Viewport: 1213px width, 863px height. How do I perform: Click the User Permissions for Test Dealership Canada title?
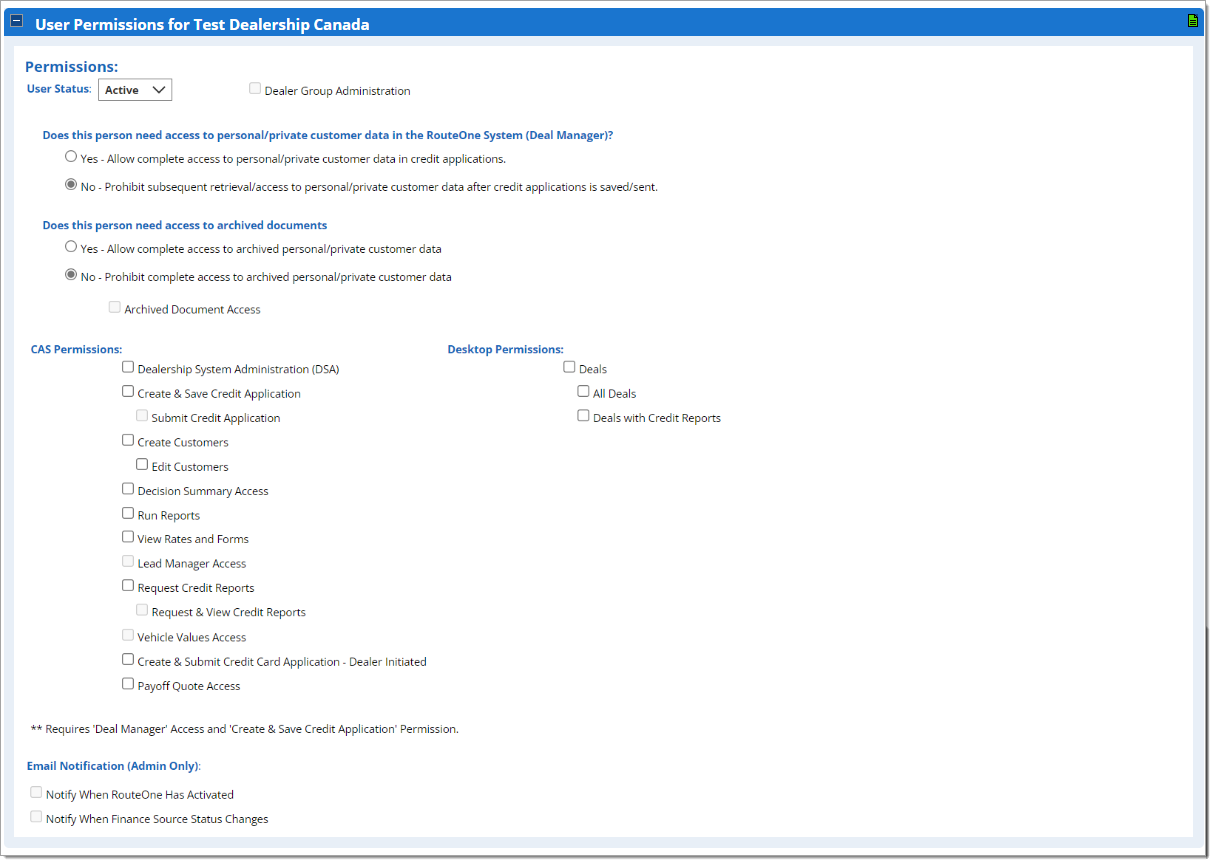[202, 24]
